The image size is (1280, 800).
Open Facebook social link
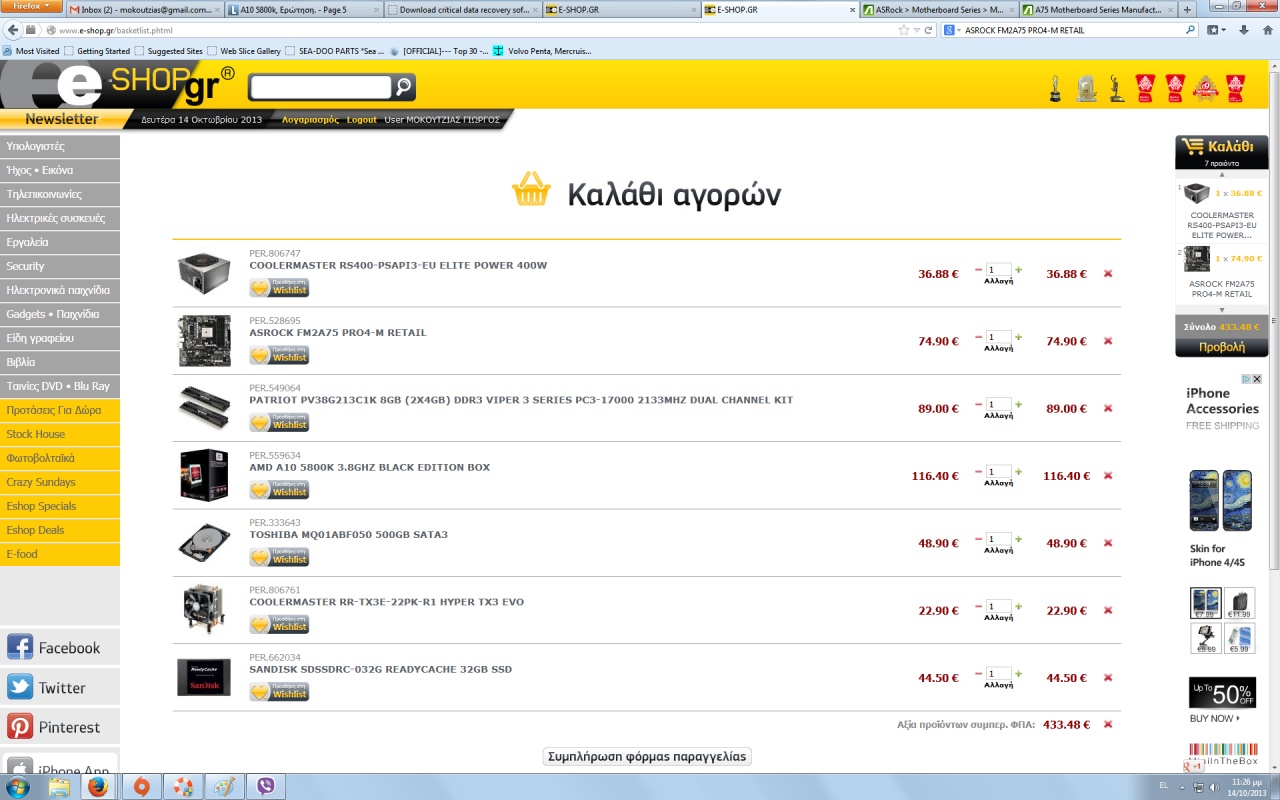click(x=60, y=648)
